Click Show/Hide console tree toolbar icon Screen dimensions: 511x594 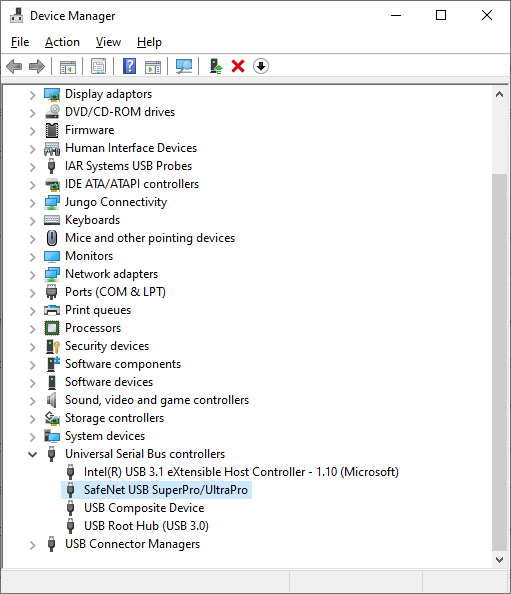pos(68,67)
